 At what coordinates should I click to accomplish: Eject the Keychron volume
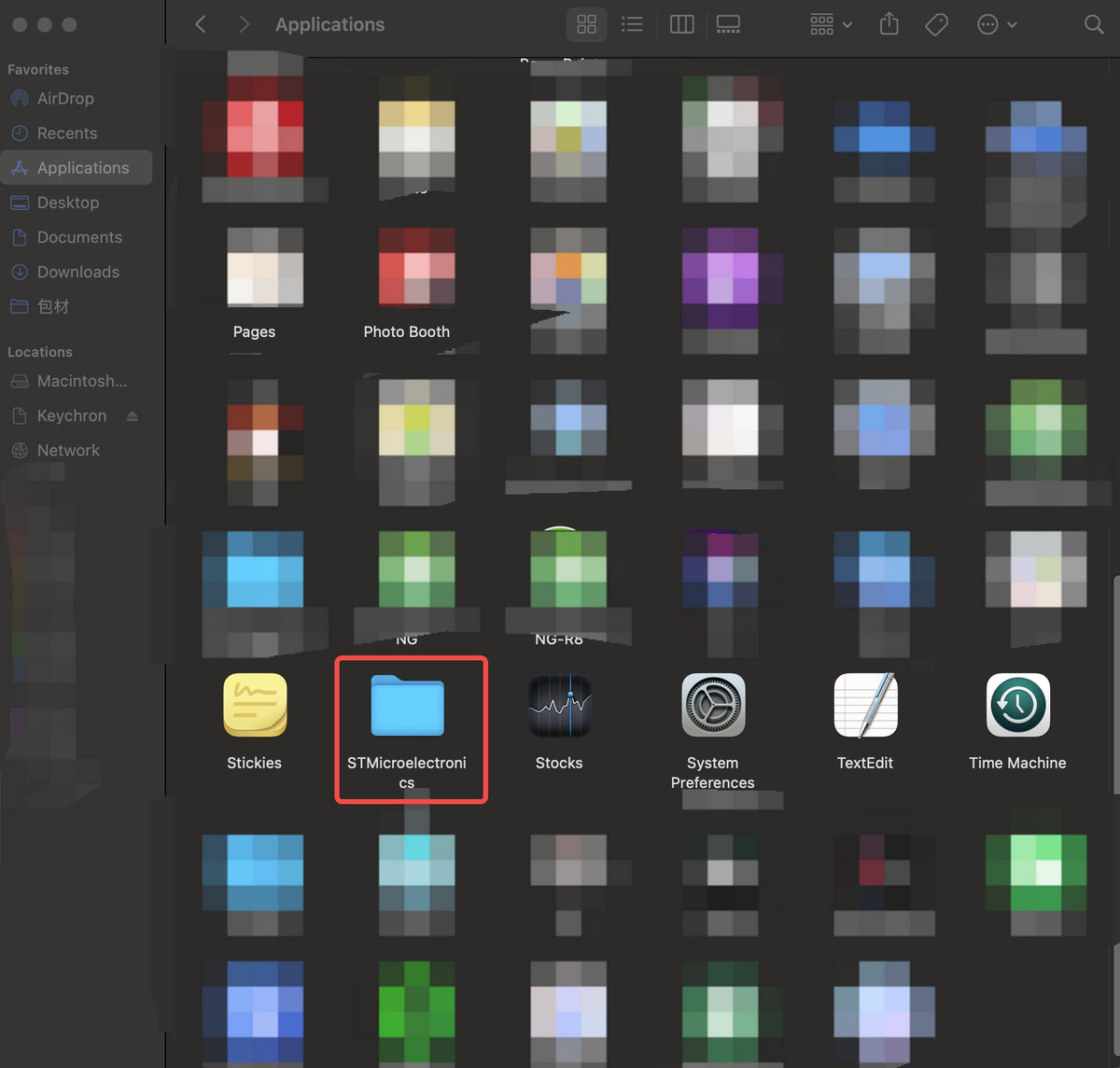click(133, 415)
